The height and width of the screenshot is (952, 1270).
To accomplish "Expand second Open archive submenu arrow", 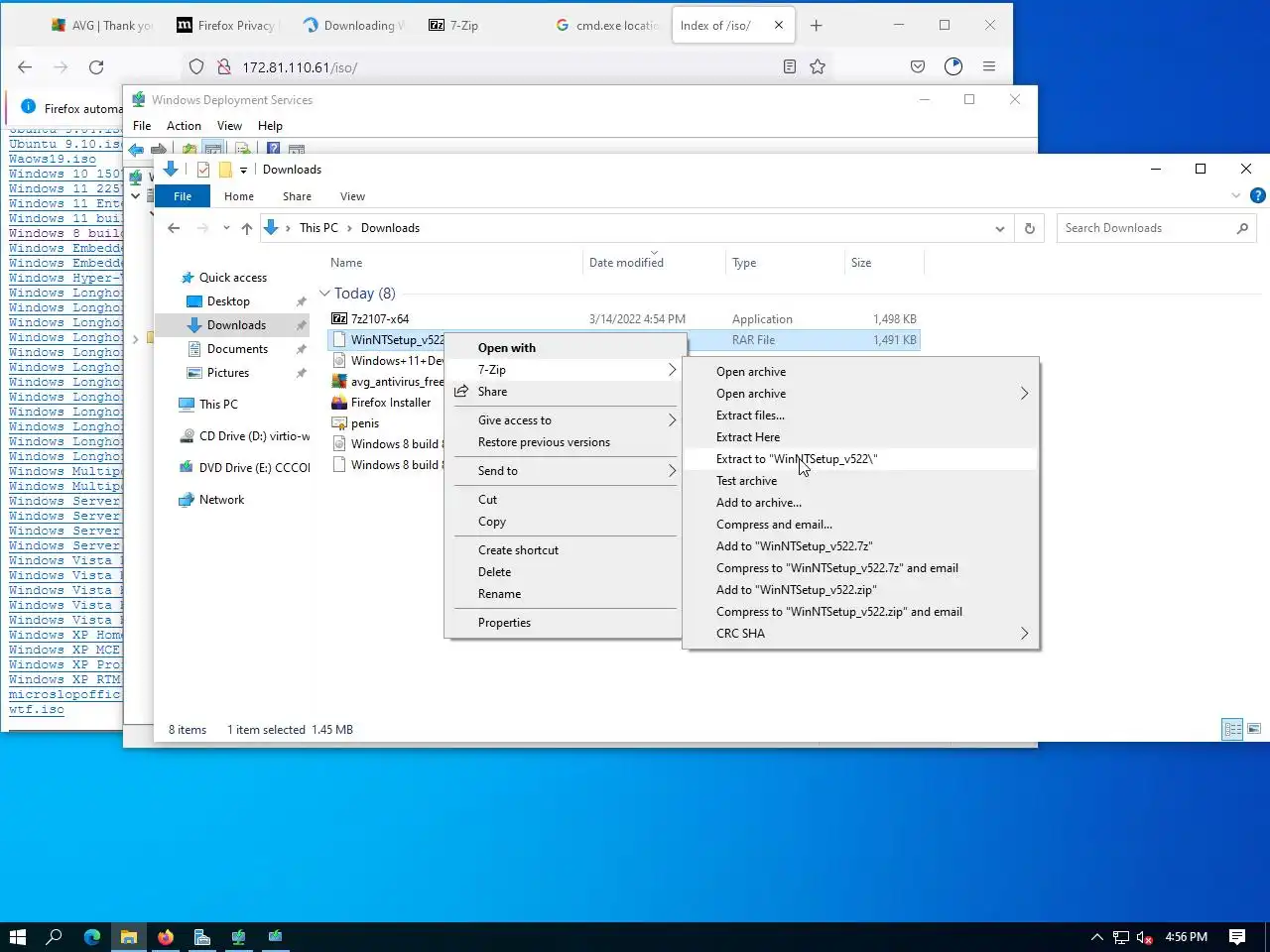I will (1024, 394).
